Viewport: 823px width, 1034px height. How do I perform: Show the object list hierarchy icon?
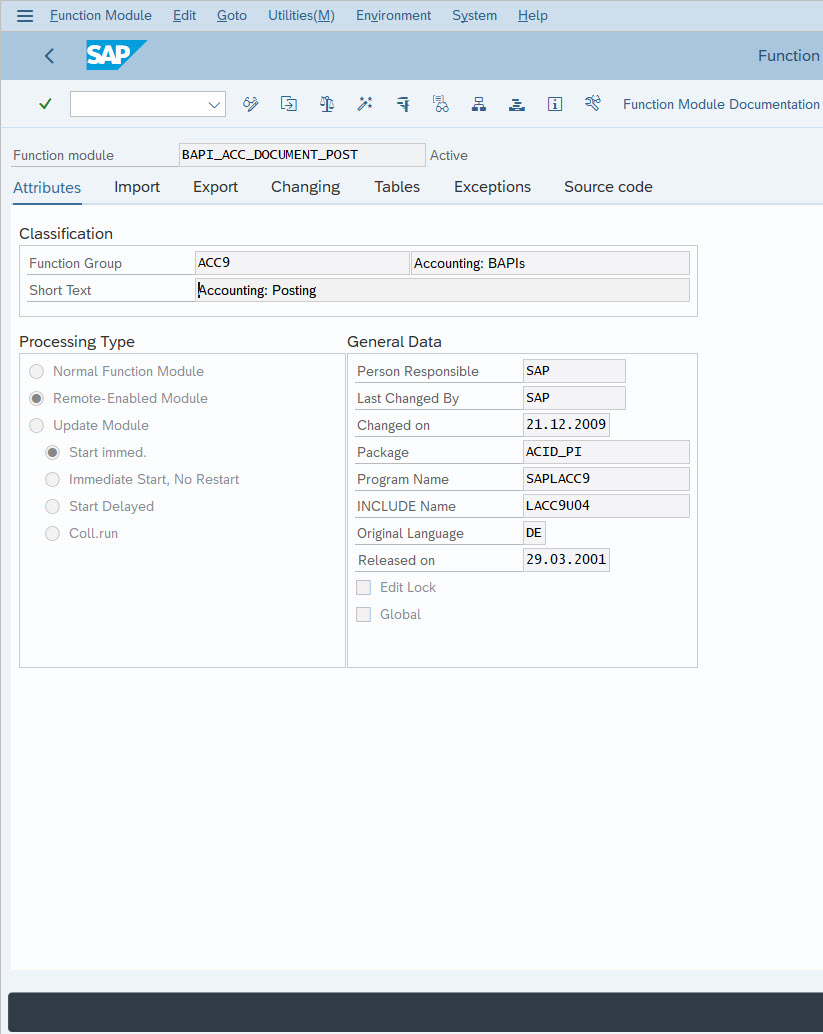(x=479, y=104)
